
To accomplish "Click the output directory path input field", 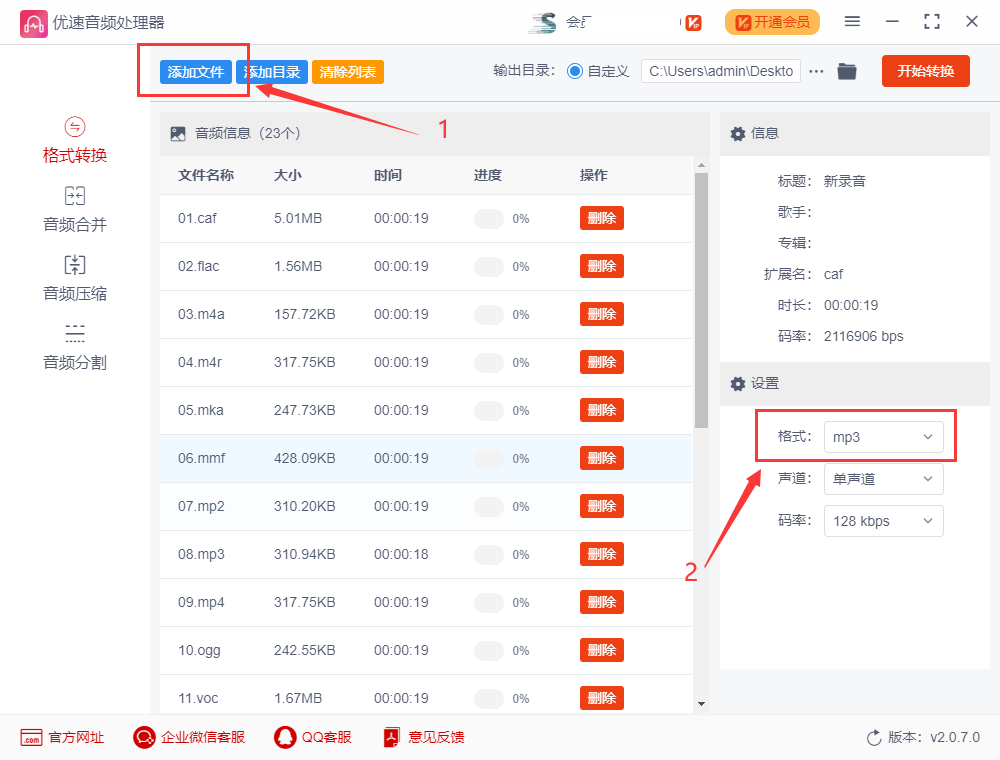I will click(x=720, y=71).
